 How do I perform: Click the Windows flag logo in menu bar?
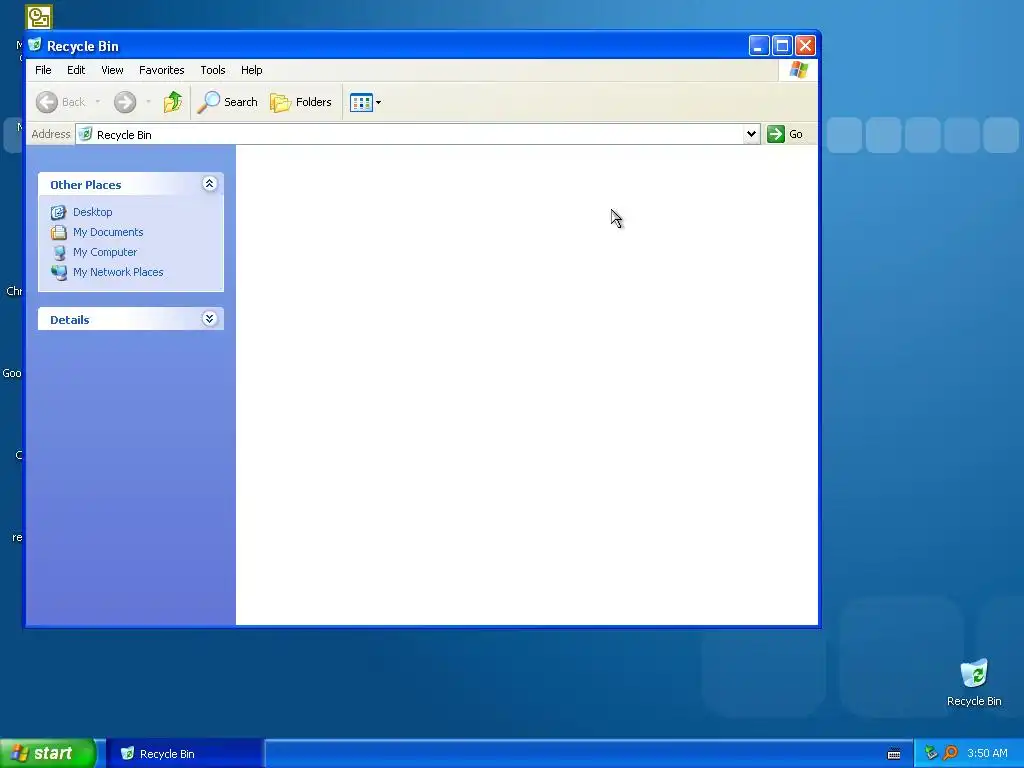coord(798,70)
